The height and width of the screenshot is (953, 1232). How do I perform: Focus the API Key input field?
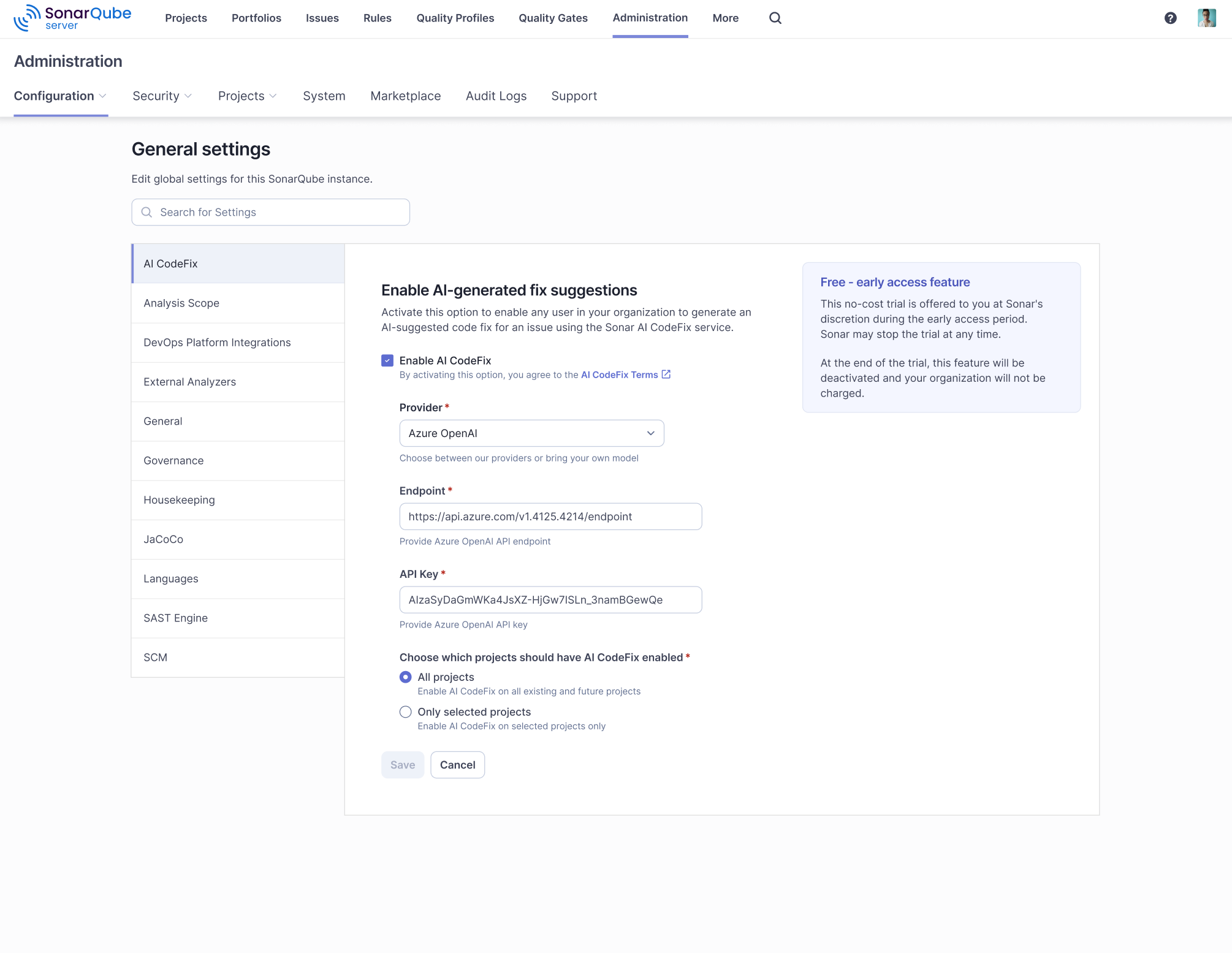[550, 600]
